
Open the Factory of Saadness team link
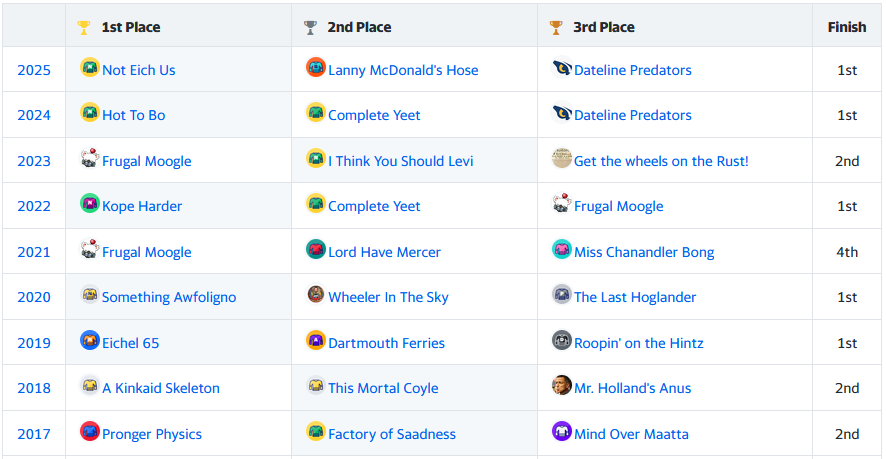click(392, 434)
